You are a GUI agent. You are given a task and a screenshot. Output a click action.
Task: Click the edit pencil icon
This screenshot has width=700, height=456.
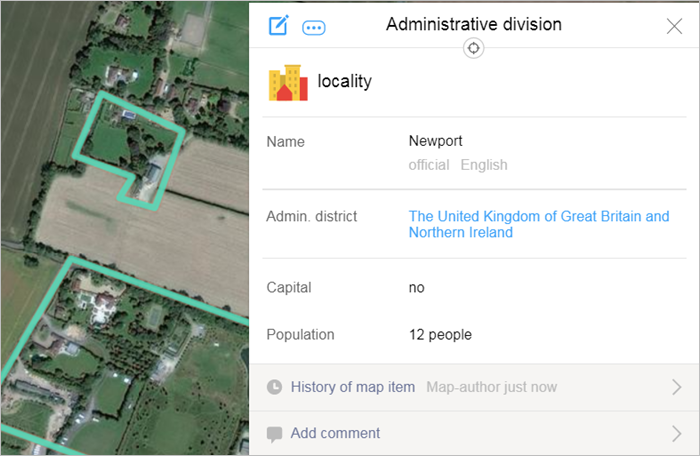(x=278, y=26)
